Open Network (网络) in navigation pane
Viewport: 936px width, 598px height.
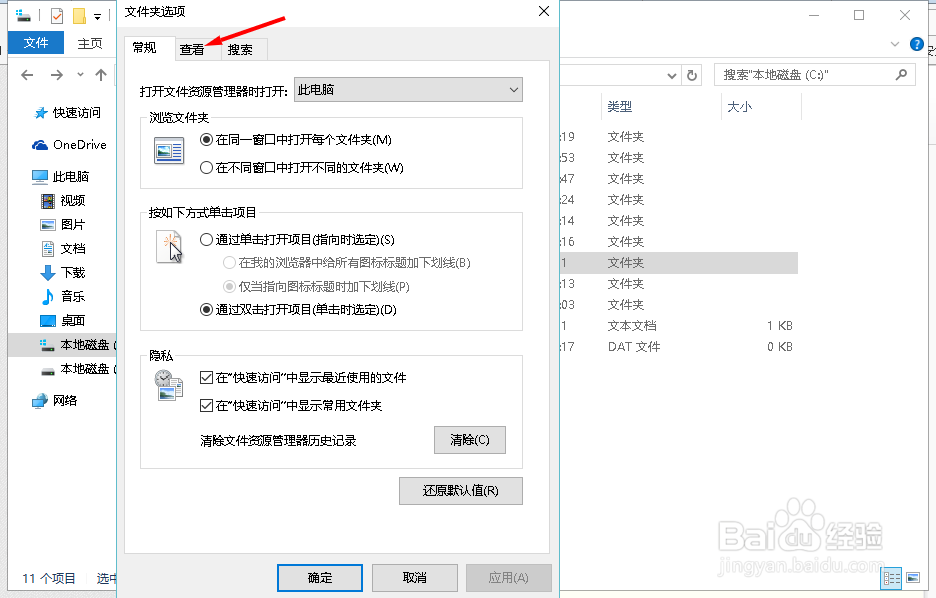point(55,401)
